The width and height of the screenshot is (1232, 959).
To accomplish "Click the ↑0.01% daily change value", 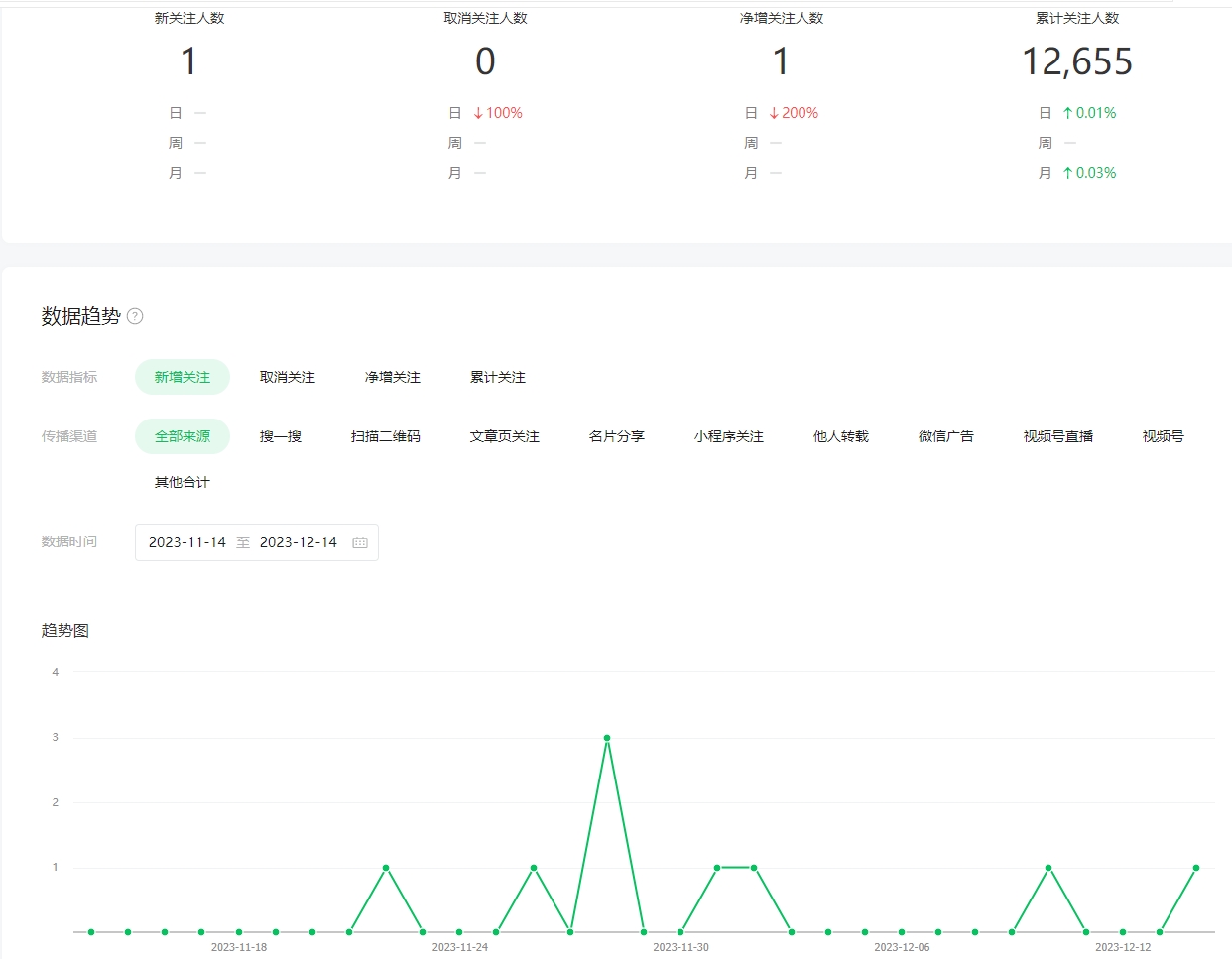I will (1089, 113).
